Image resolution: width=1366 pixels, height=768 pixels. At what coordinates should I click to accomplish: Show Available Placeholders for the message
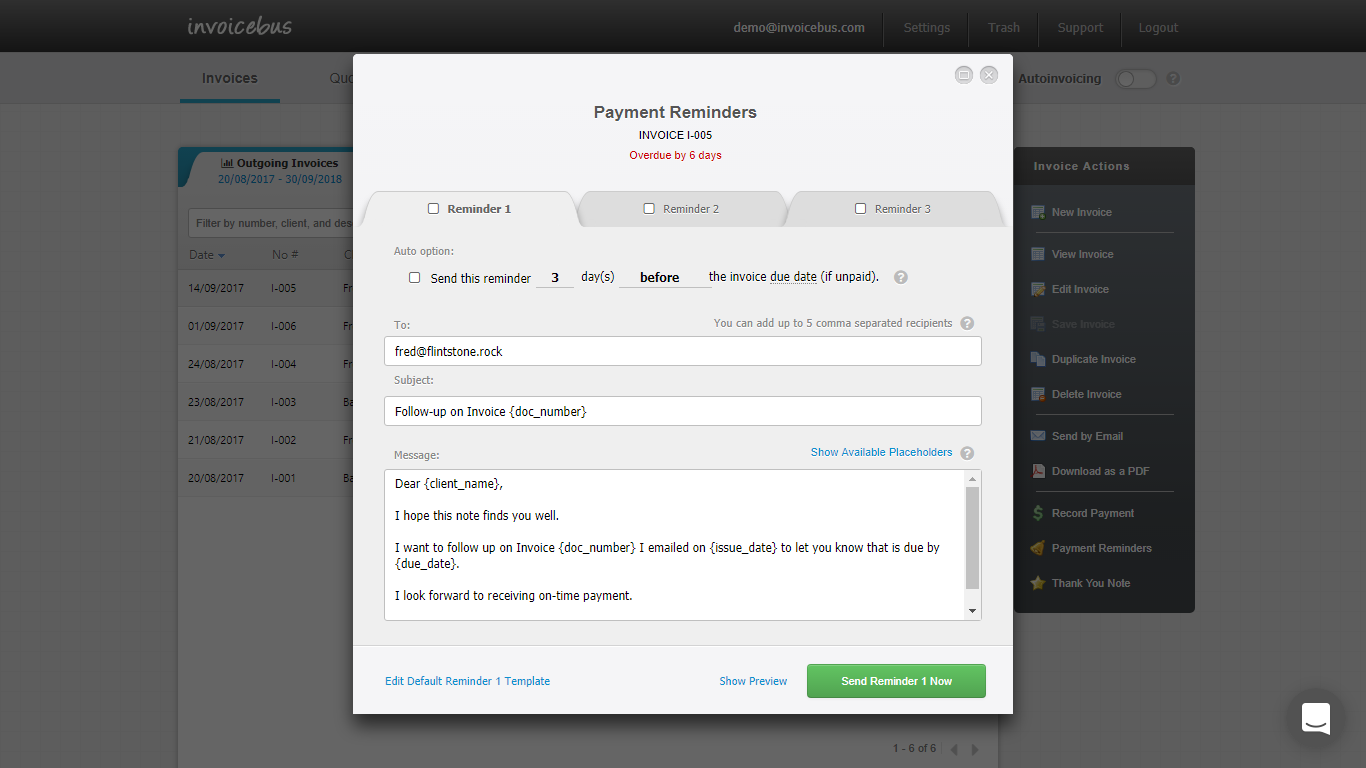[881, 451]
